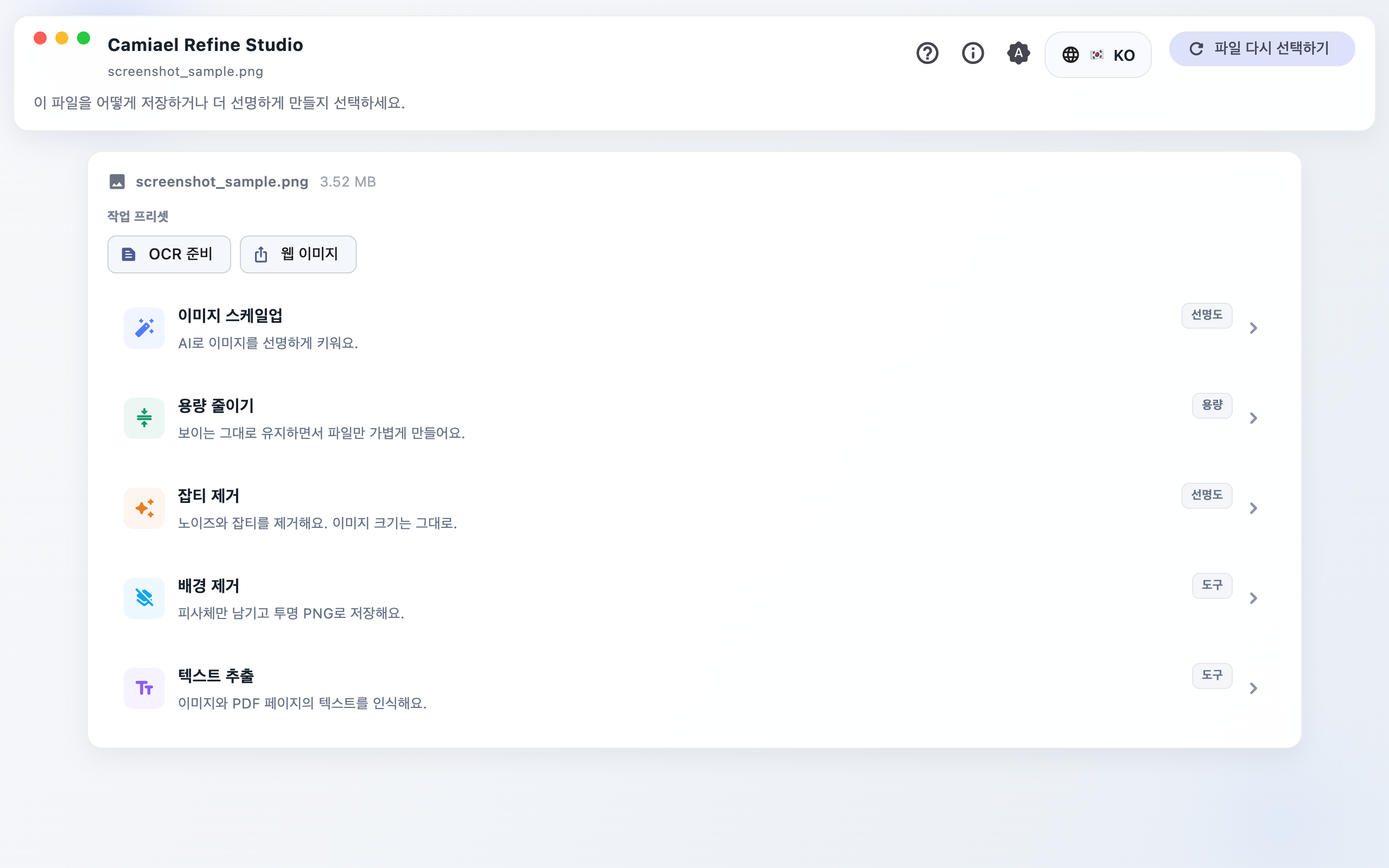Expand the chevron on 용량 줄이기 row
This screenshot has height=868, width=1389.
click(1253, 418)
